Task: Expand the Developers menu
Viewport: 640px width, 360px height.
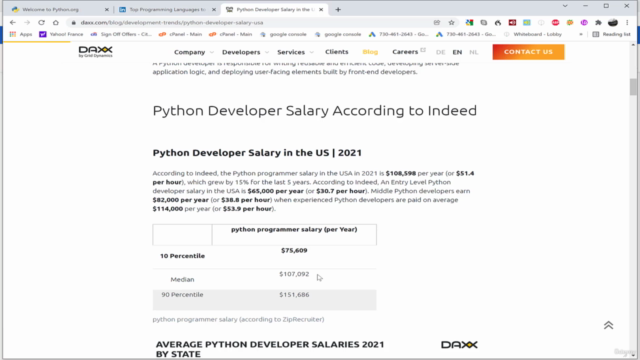Action: (245, 52)
